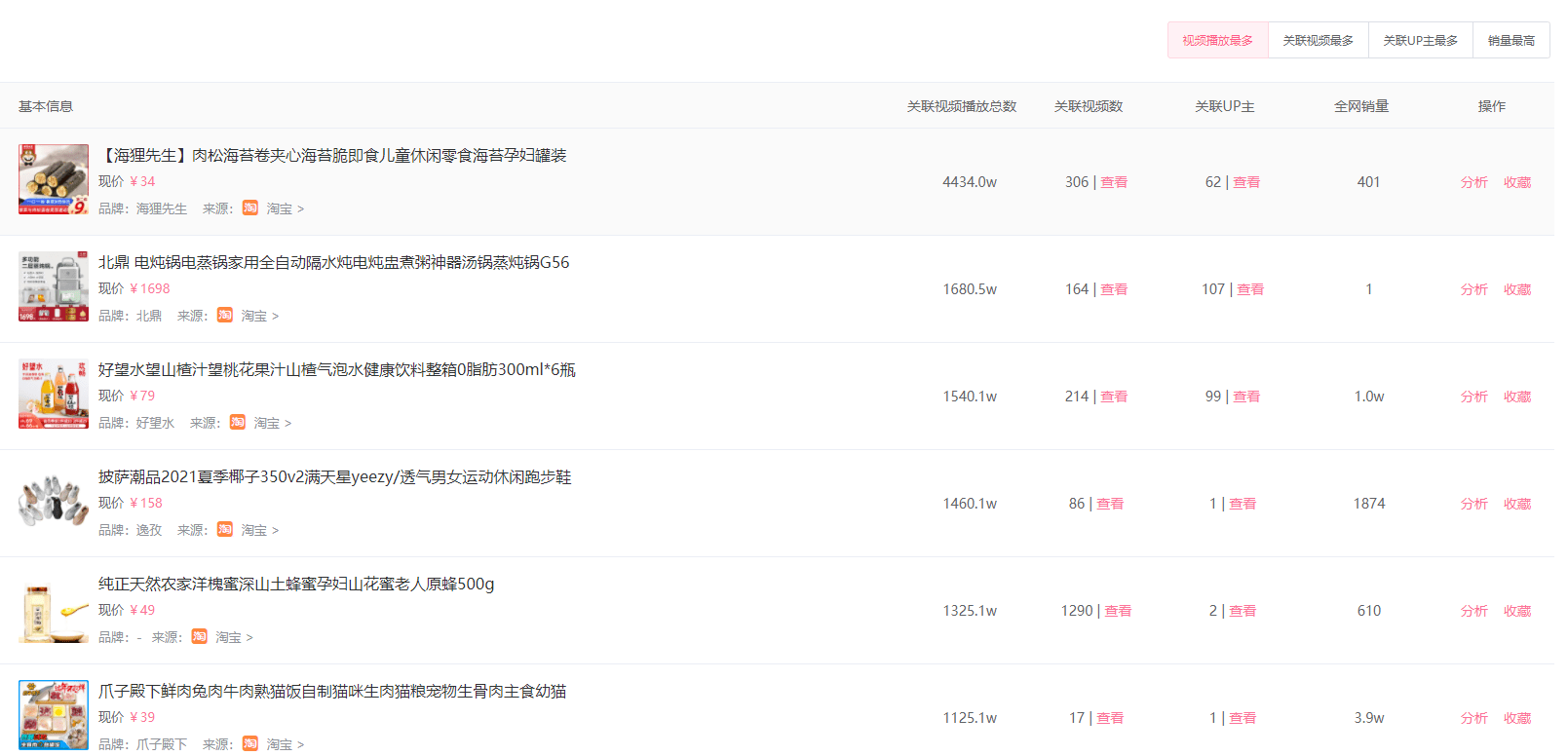
Task: Click the Taobao icon for honey 500g product
Action: (200, 637)
